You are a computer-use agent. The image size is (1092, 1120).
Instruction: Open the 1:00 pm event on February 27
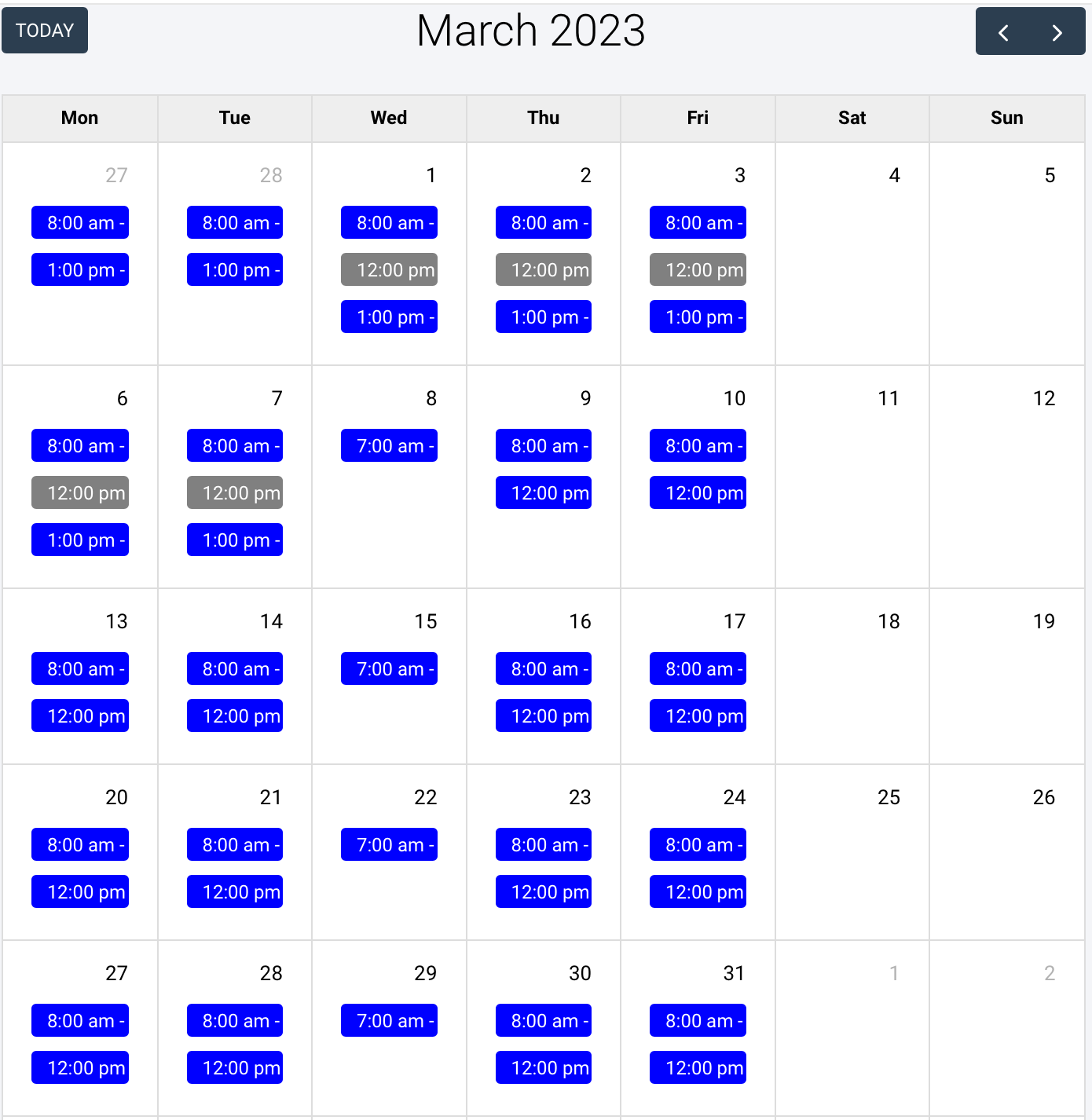(x=80, y=270)
